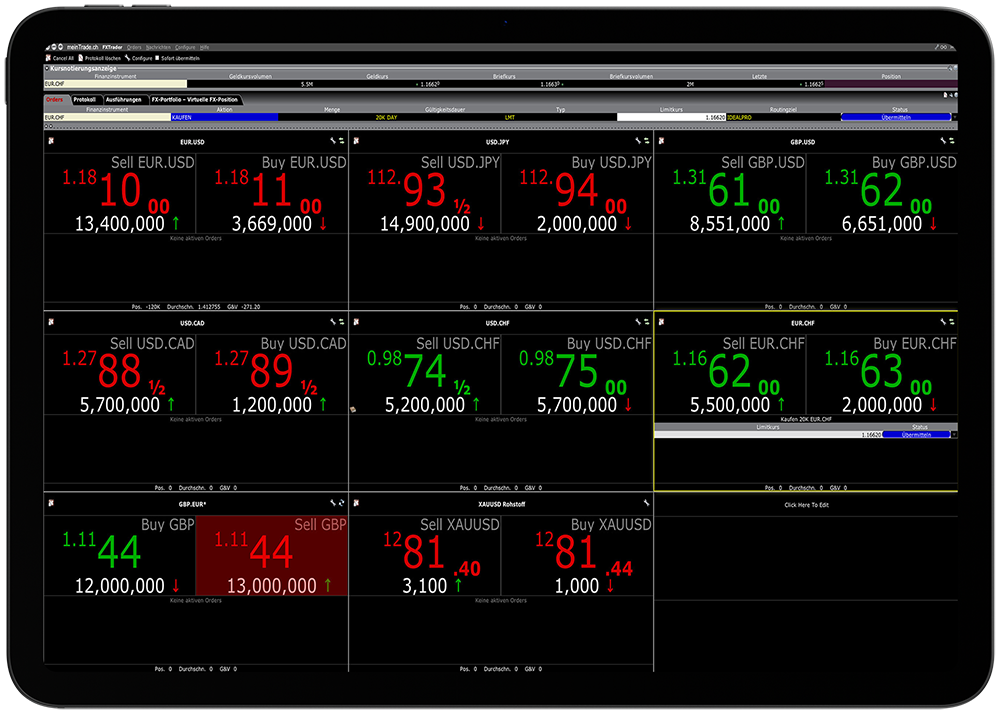Click pin icon in USD.JPY panel header
The height and width of the screenshot is (714, 1000).
356,141
